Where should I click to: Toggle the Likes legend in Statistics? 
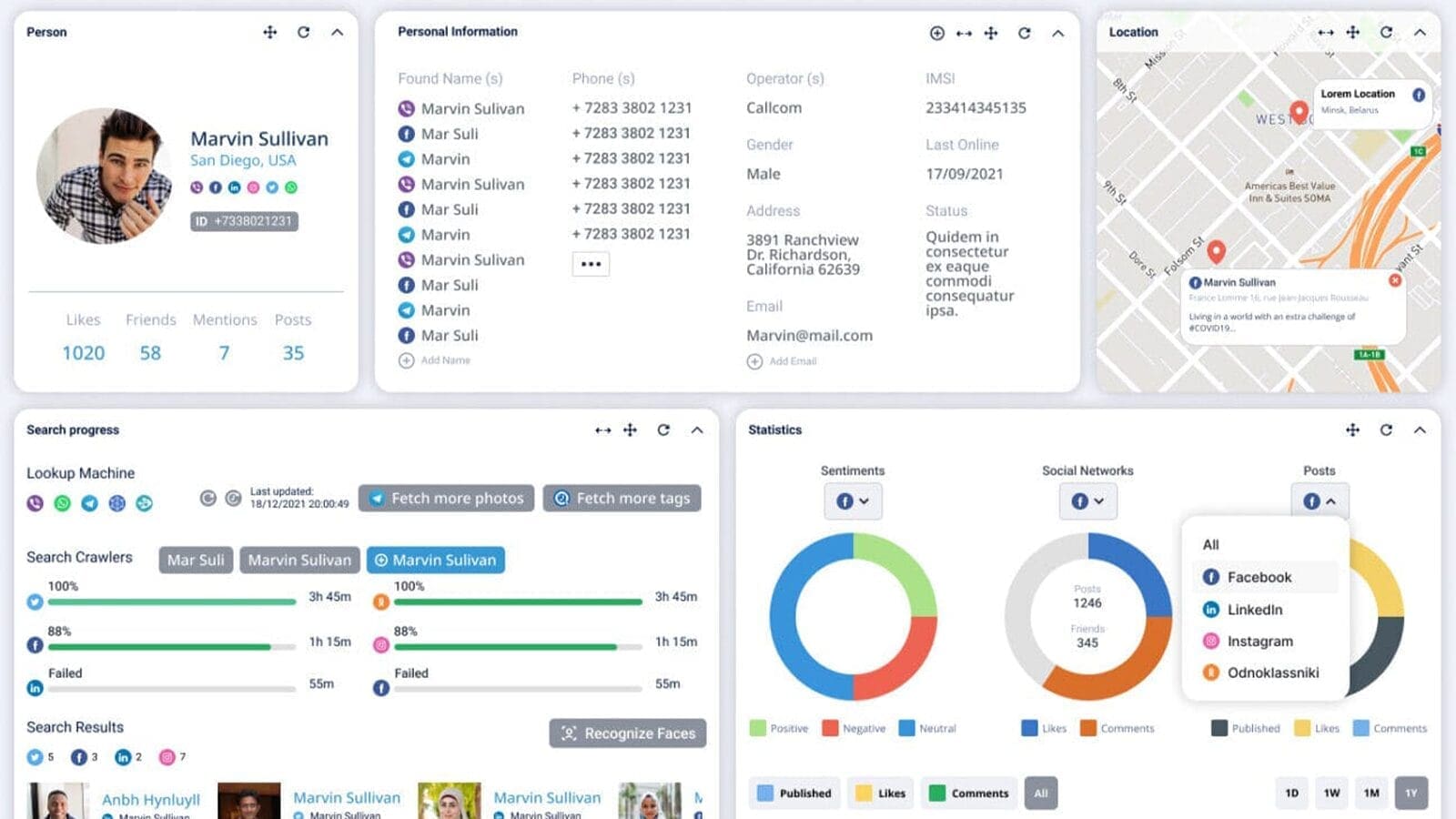[879, 793]
